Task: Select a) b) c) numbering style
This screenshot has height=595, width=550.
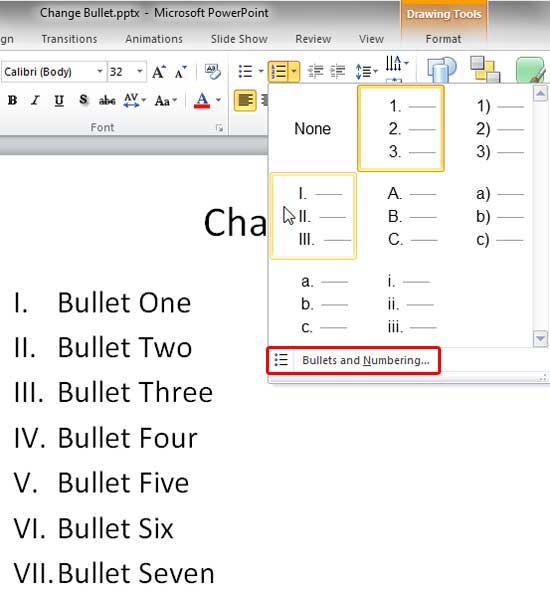Action: tap(489, 216)
